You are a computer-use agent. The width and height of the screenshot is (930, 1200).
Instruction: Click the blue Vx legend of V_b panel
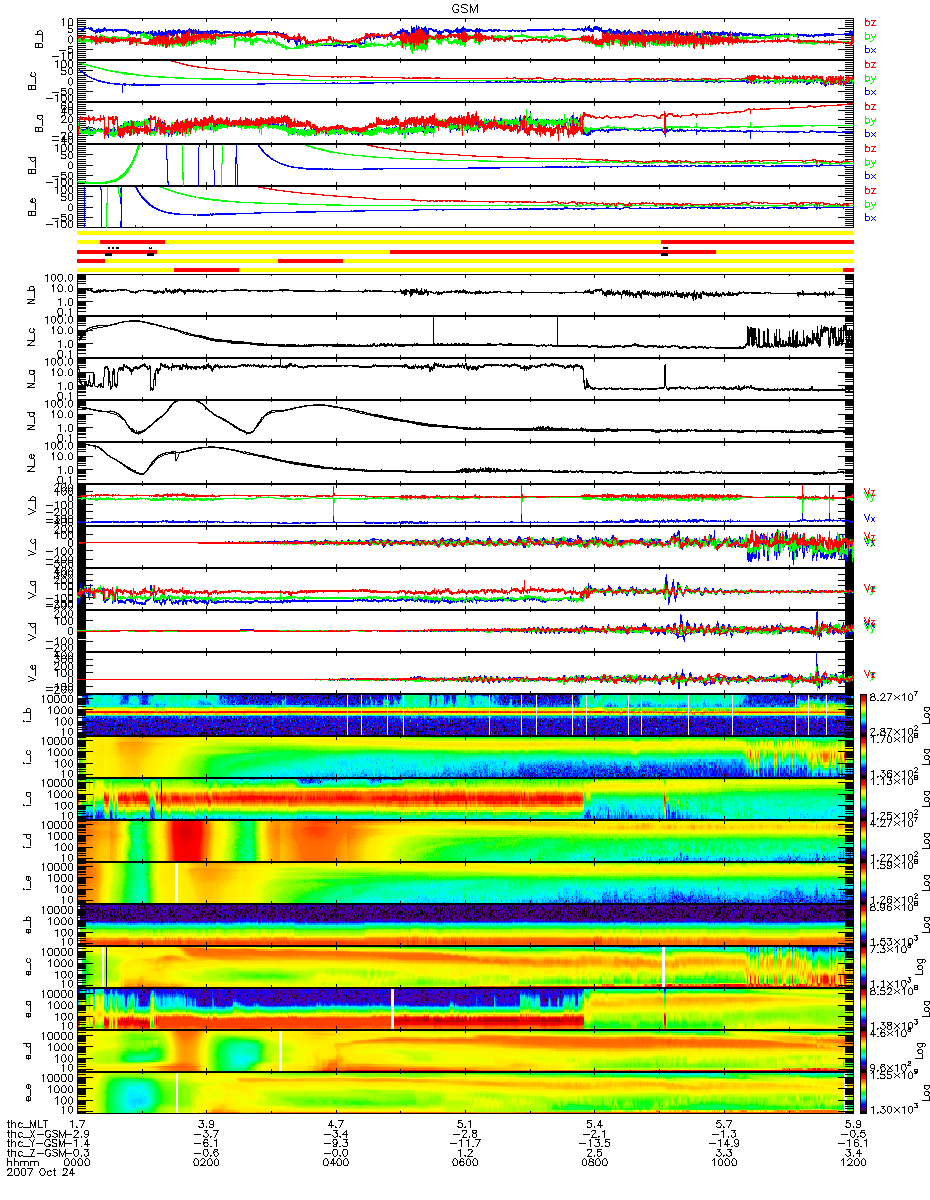(x=870, y=518)
